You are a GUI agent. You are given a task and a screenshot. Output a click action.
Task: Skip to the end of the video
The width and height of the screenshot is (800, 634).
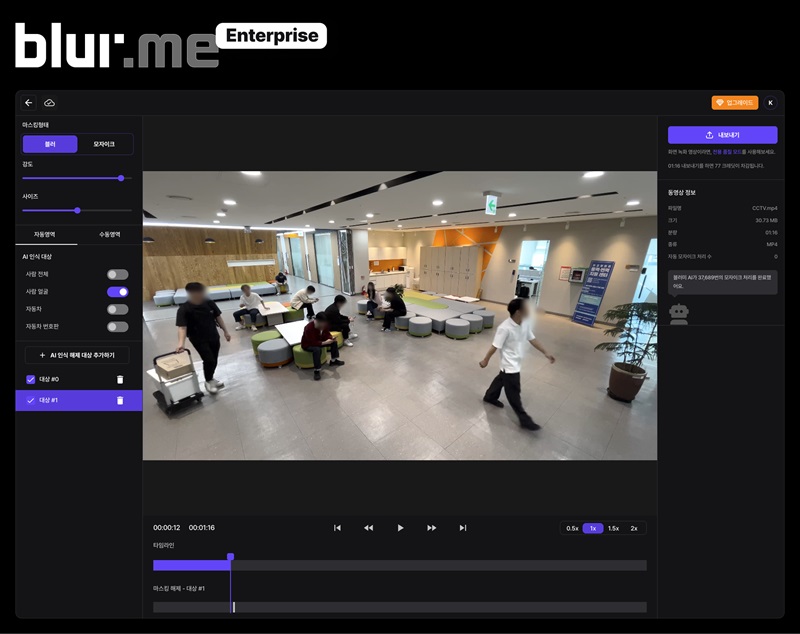pos(463,528)
